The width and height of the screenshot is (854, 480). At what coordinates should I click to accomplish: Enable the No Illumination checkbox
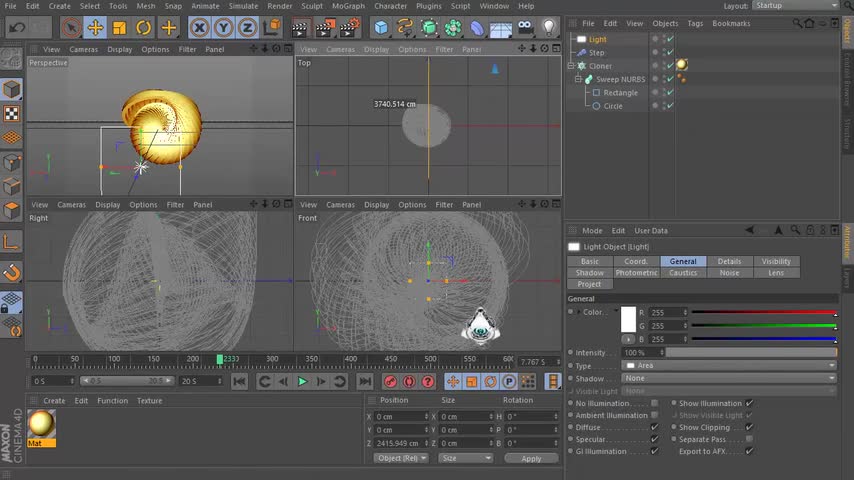(x=655, y=403)
